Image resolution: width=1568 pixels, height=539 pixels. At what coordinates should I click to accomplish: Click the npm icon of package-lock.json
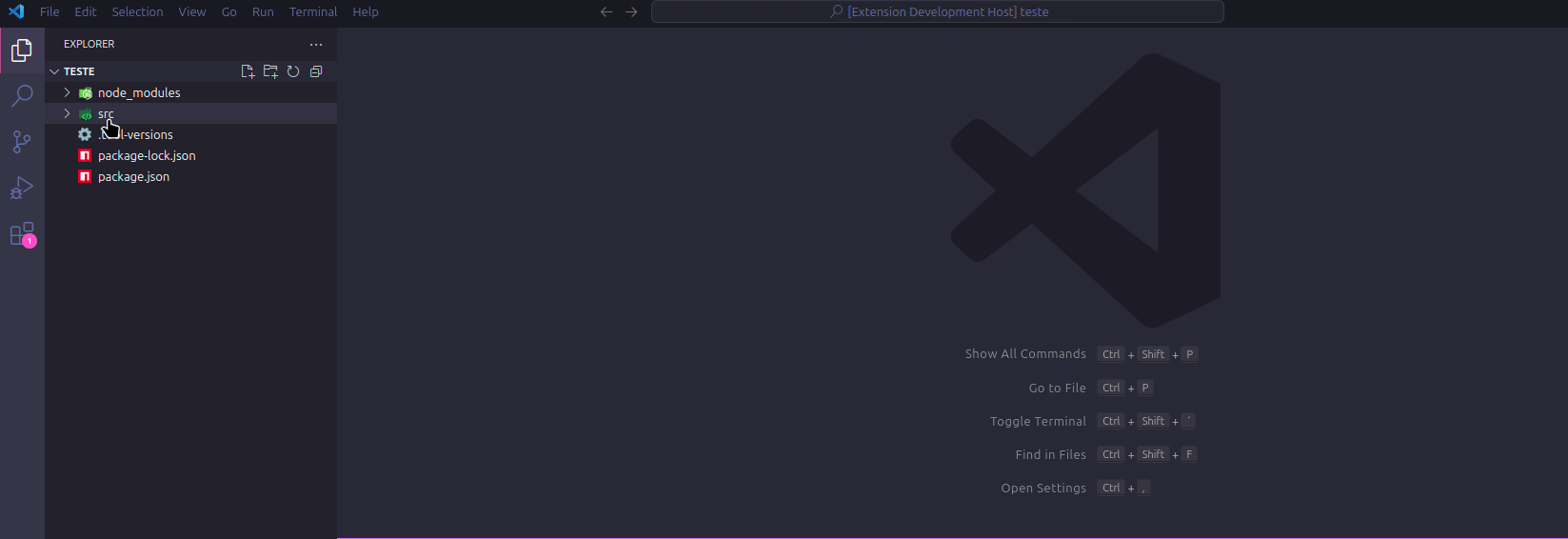[x=85, y=155]
